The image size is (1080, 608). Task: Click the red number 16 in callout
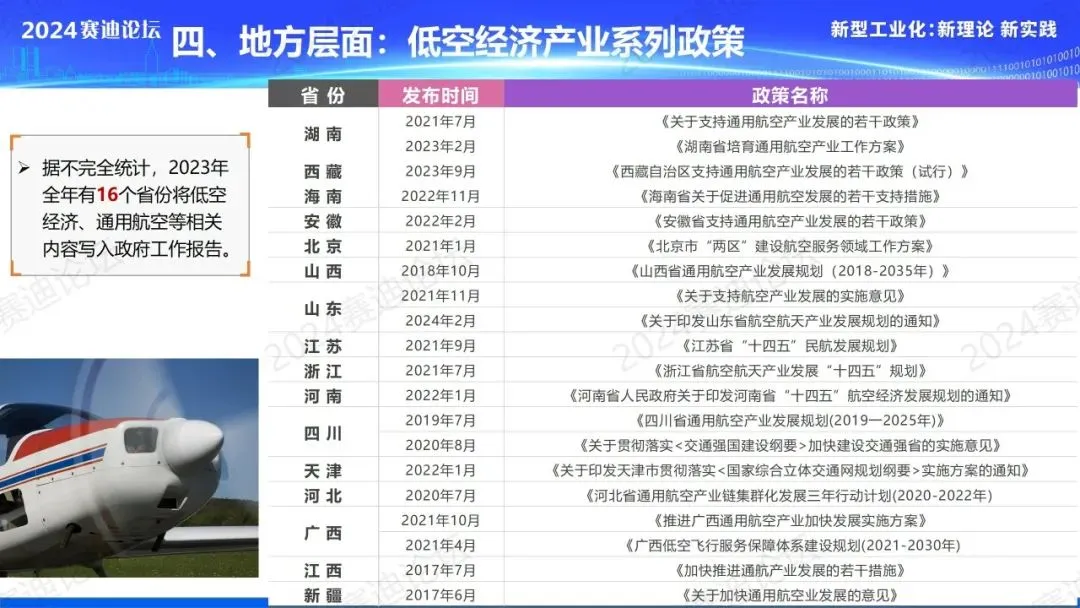tap(107, 194)
